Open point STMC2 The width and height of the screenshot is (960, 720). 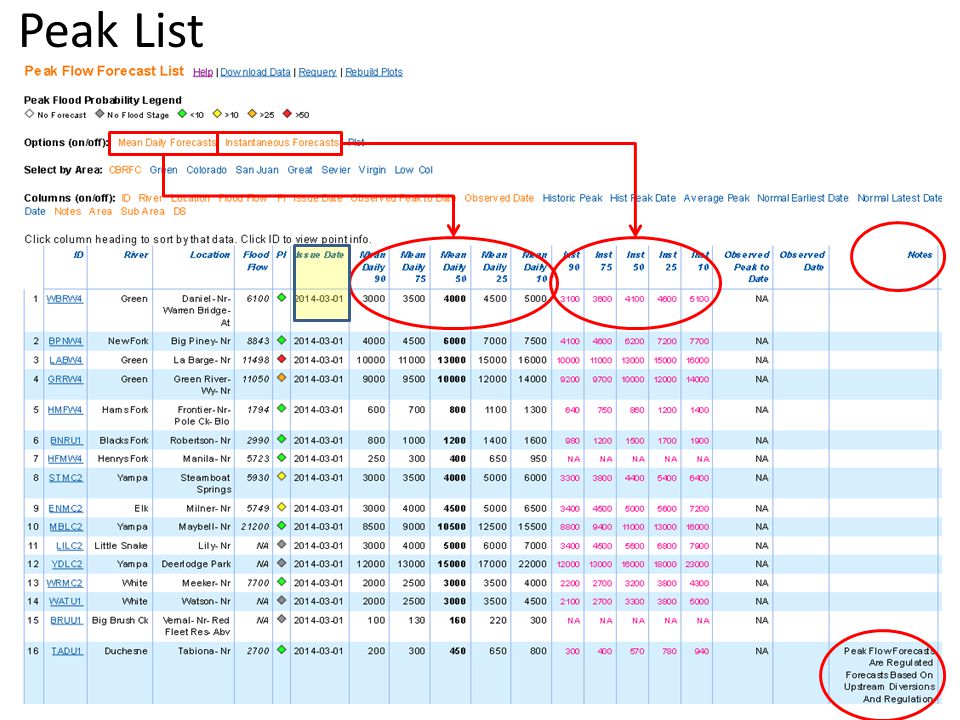pos(66,478)
